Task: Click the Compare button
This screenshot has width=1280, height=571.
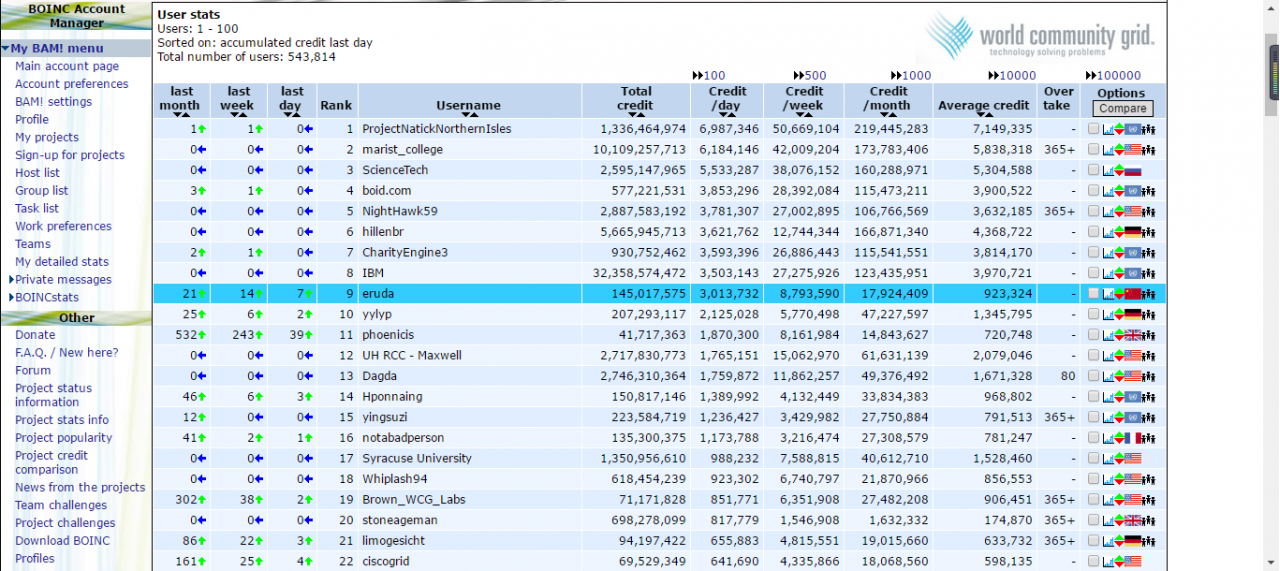Action: (1122, 108)
